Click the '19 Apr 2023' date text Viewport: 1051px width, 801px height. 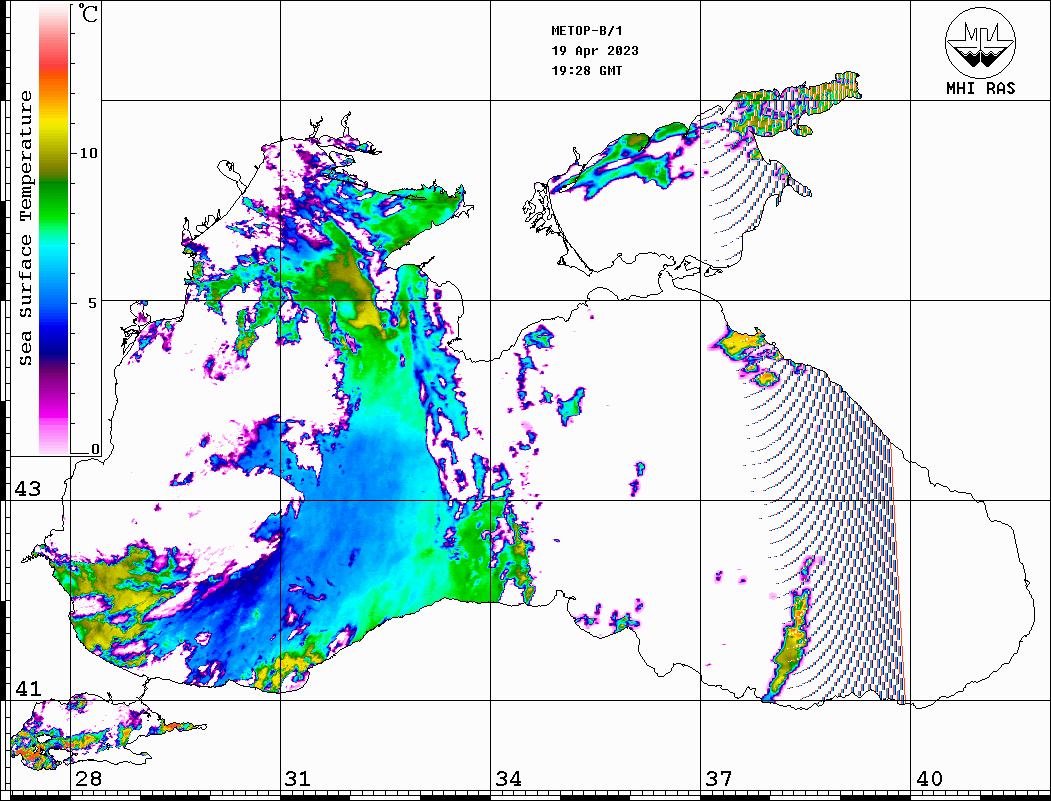(595, 51)
